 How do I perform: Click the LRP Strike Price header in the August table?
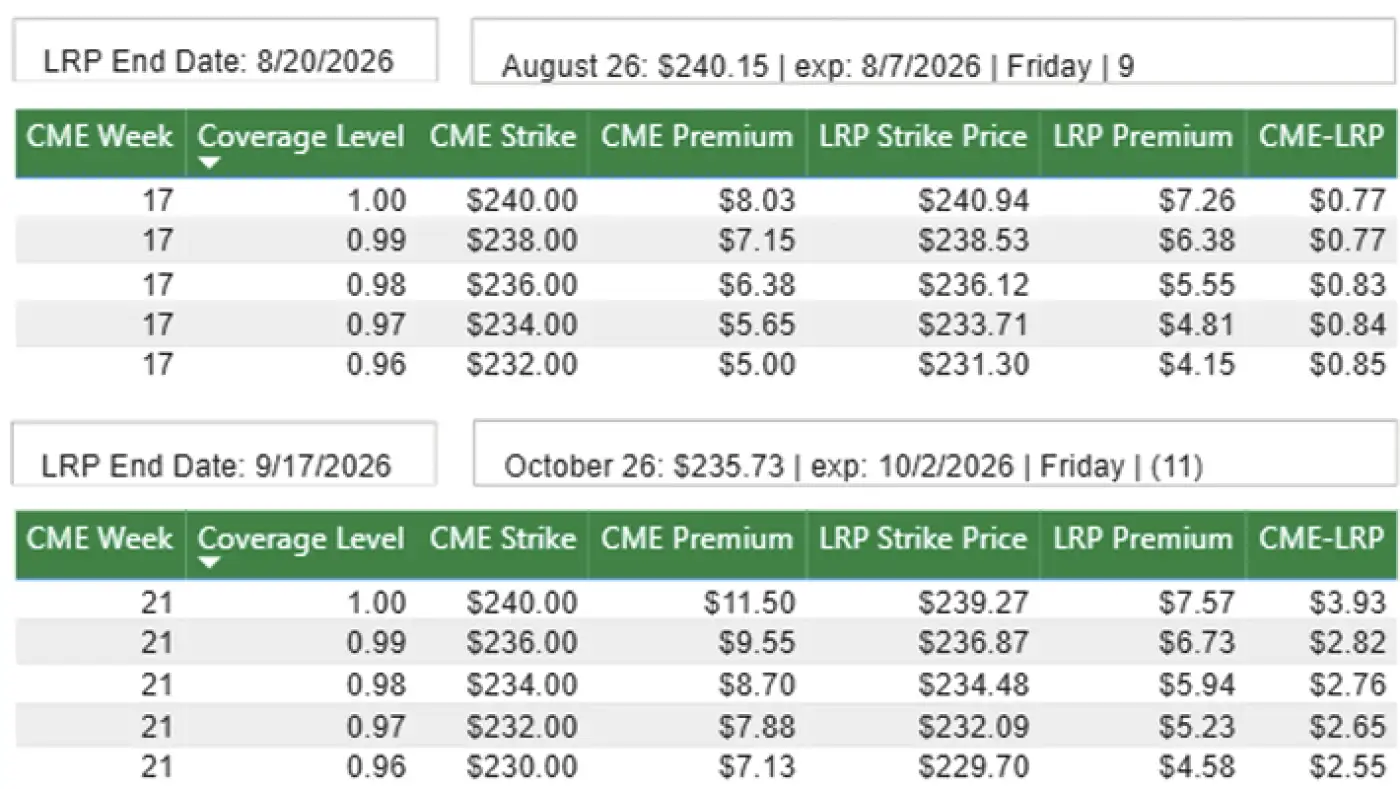(923, 137)
